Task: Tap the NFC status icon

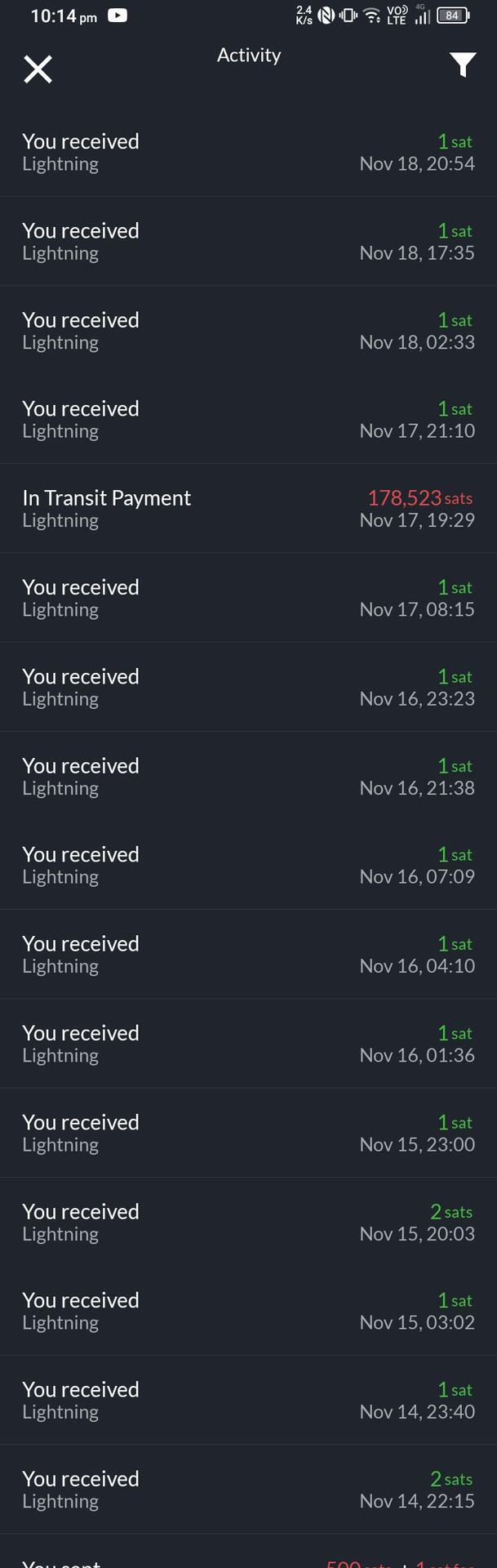Action: coord(326,15)
